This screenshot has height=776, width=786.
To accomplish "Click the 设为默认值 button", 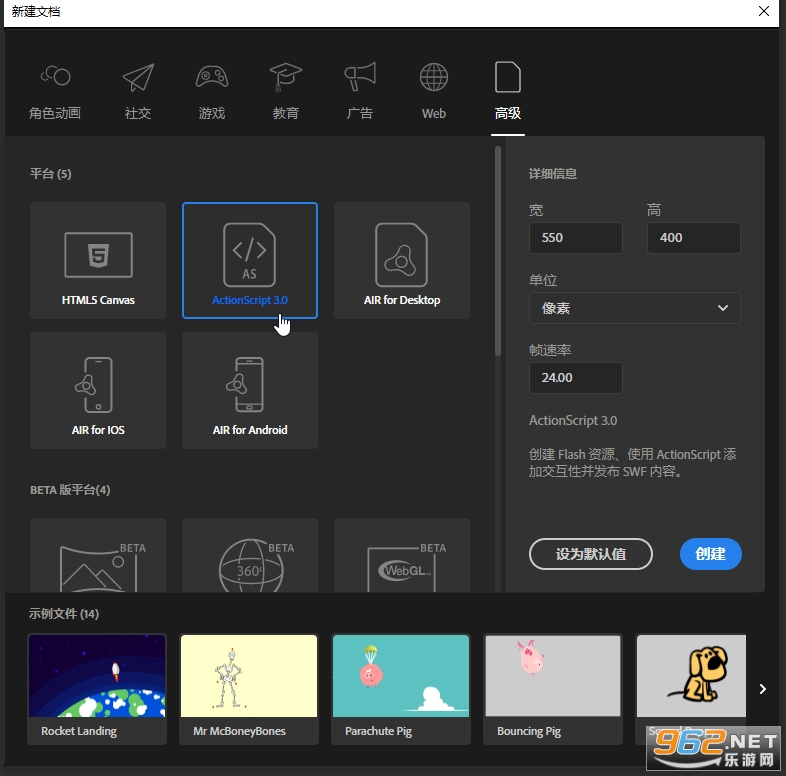I will coord(591,554).
